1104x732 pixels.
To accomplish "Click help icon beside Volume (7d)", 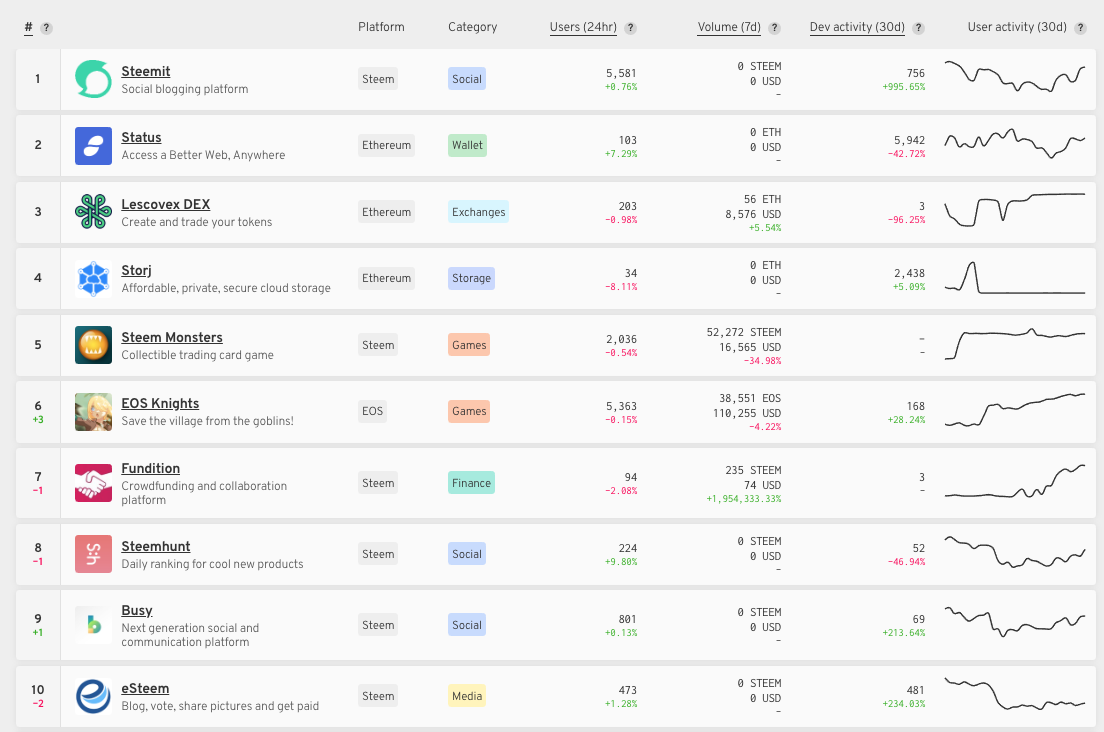I will point(774,28).
